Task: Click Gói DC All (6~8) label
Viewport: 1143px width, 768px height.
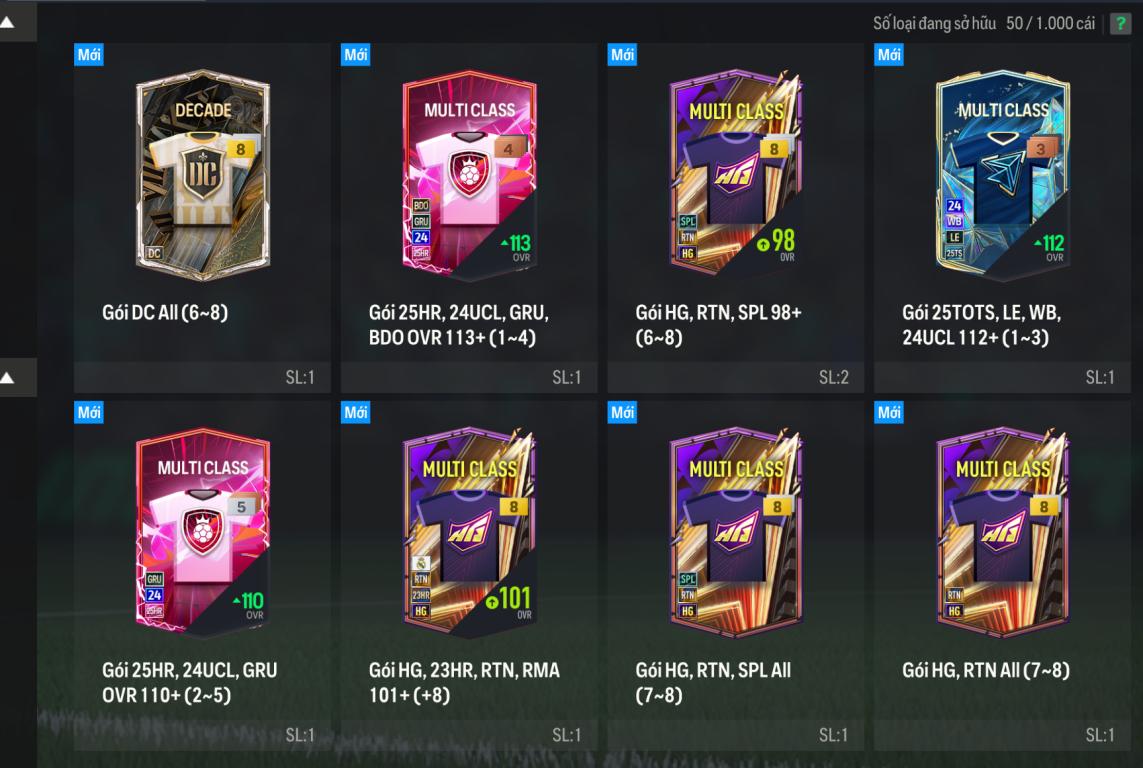Action: coord(165,313)
